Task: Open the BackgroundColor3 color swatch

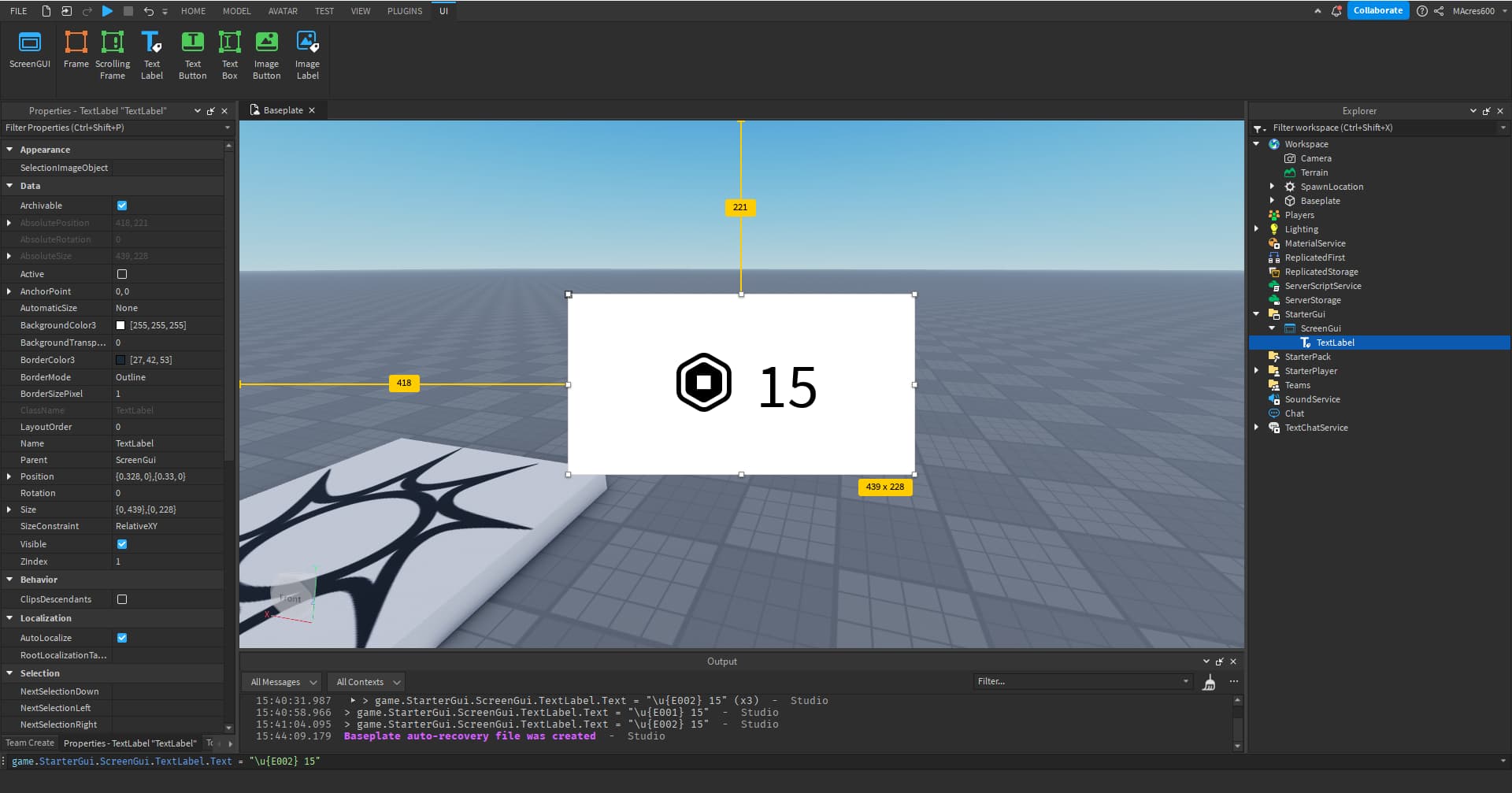Action: 120,325
